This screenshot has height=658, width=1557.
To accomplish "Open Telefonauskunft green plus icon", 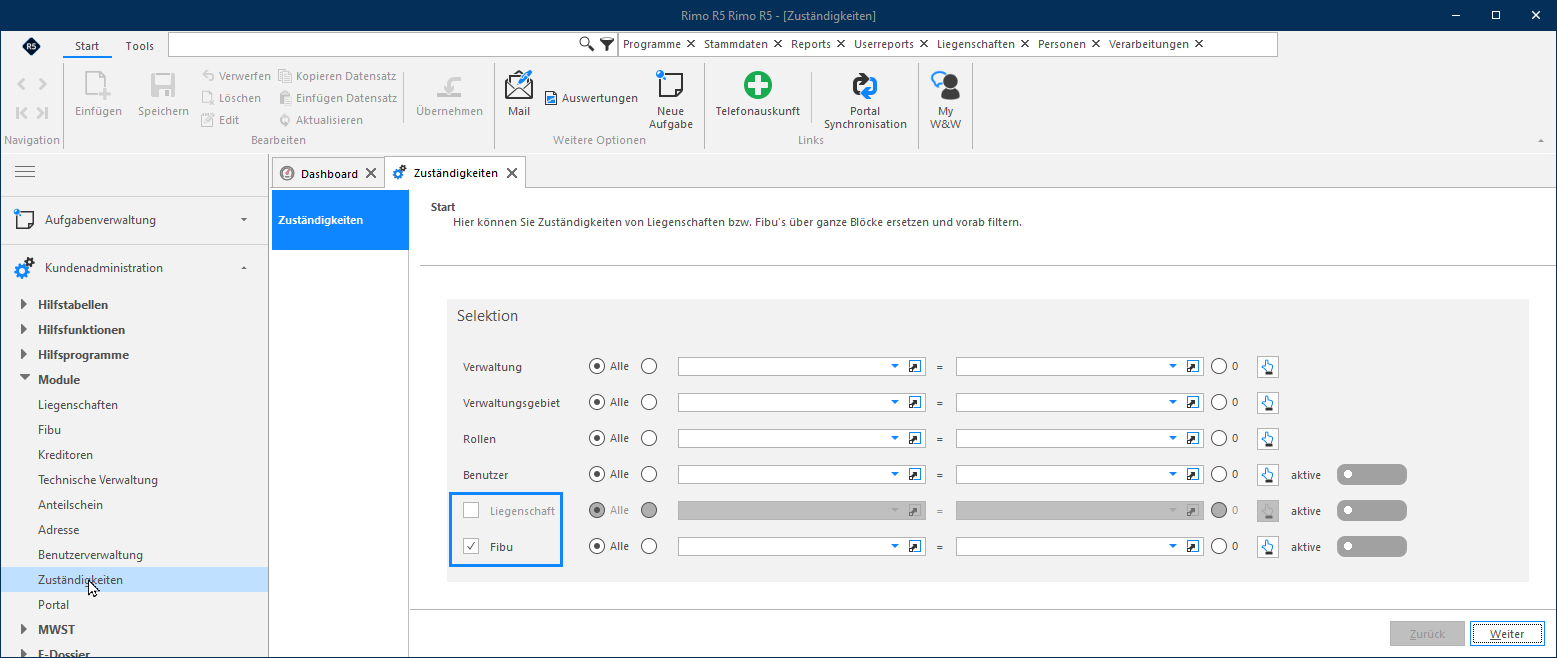I will point(758,85).
